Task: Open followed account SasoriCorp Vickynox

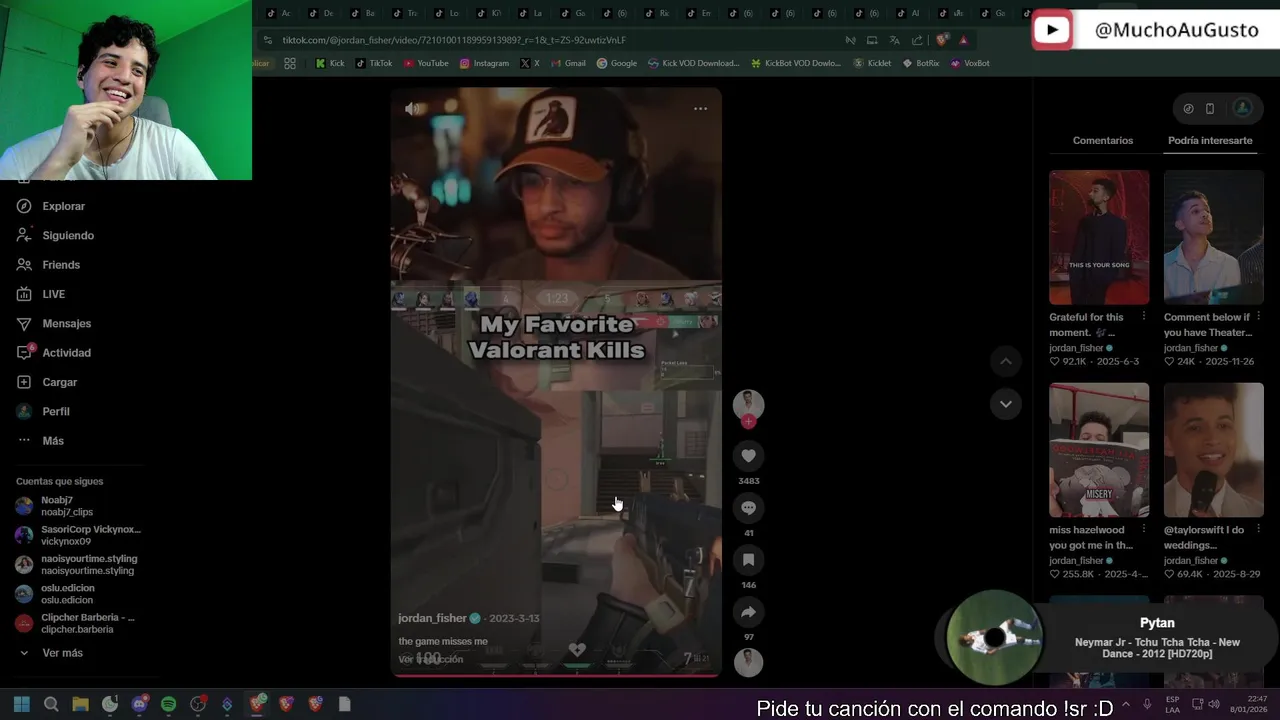Action: 78,535
